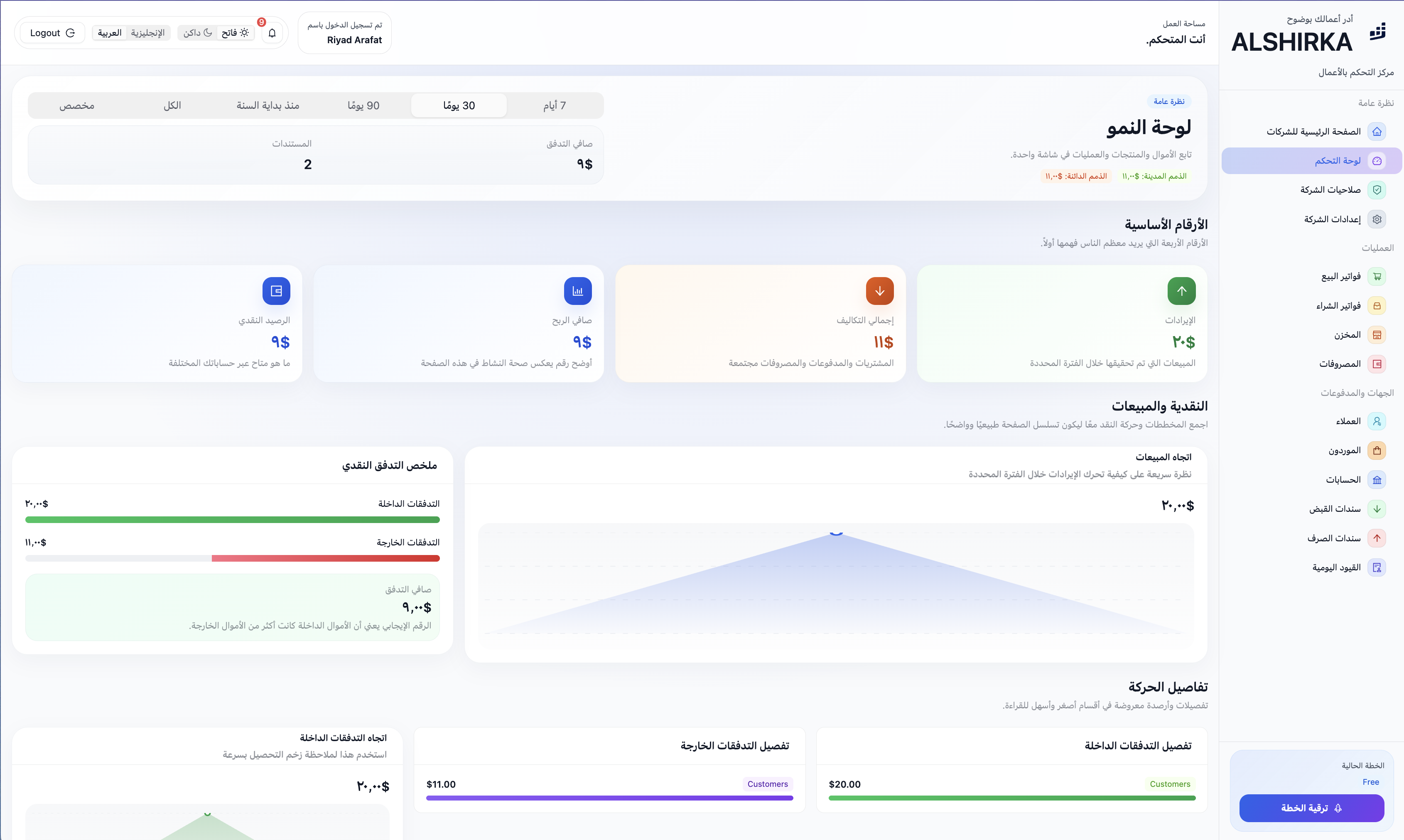Open صلاحيات الشركة shield icon
The height and width of the screenshot is (840, 1404).
[x=1377, y=189]
